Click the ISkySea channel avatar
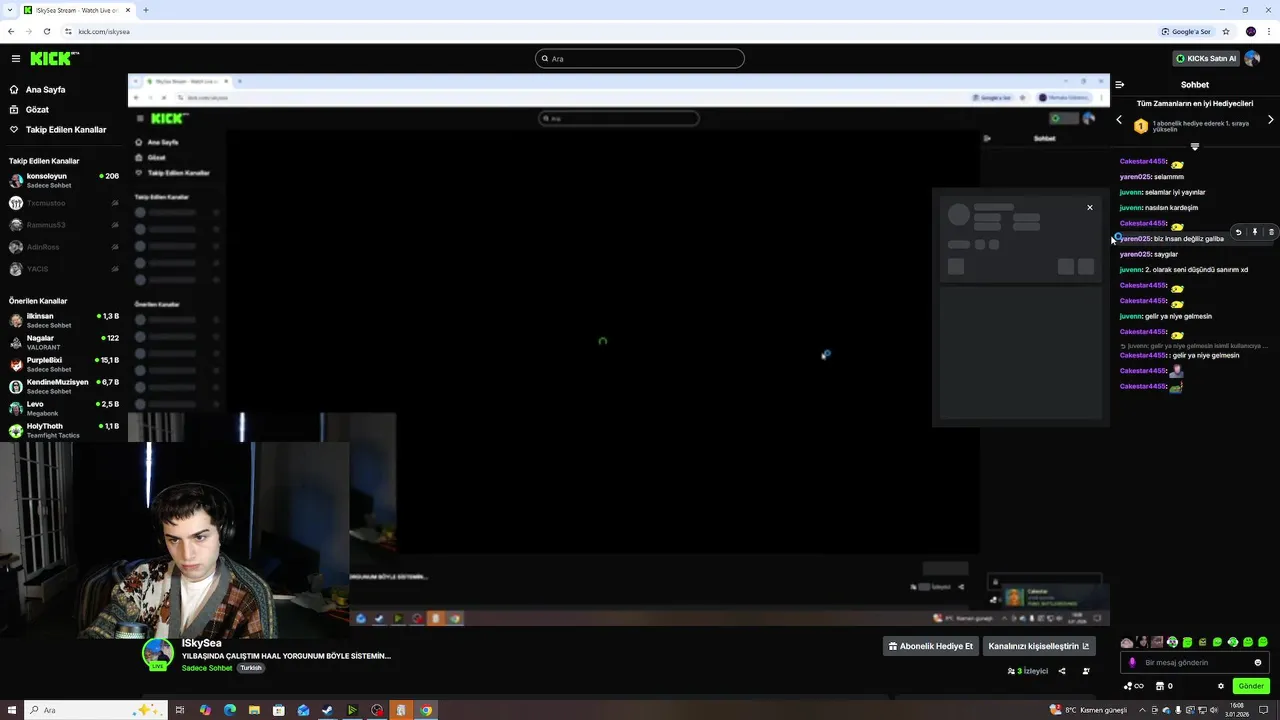The image size is (1280, 720). point(157,654)
